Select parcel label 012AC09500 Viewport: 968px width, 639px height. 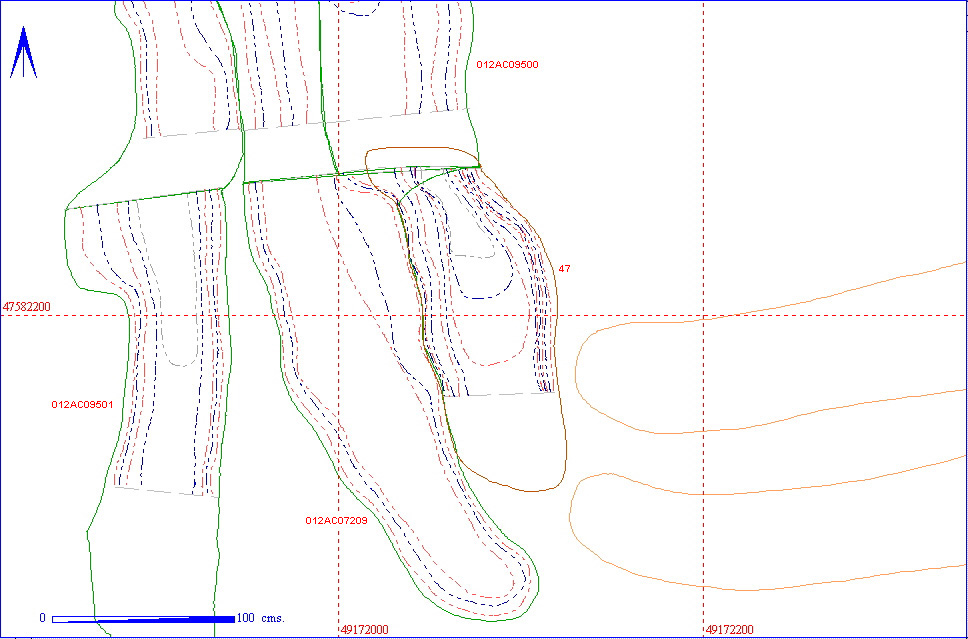pos(507,64)
